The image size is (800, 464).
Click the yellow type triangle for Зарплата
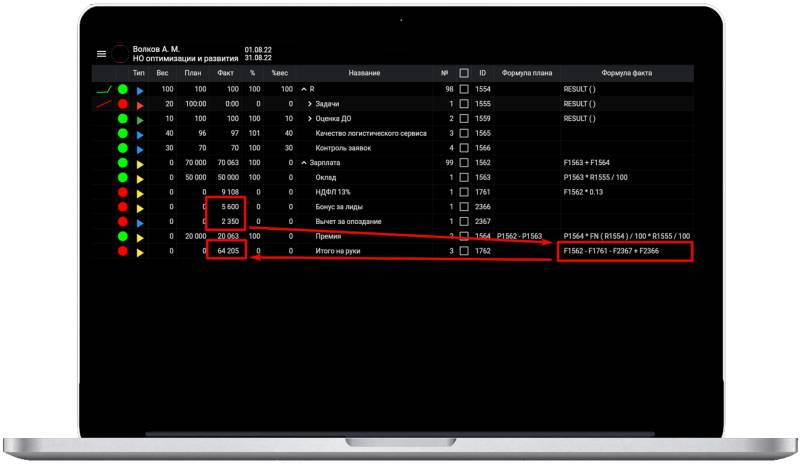[140, 164]
